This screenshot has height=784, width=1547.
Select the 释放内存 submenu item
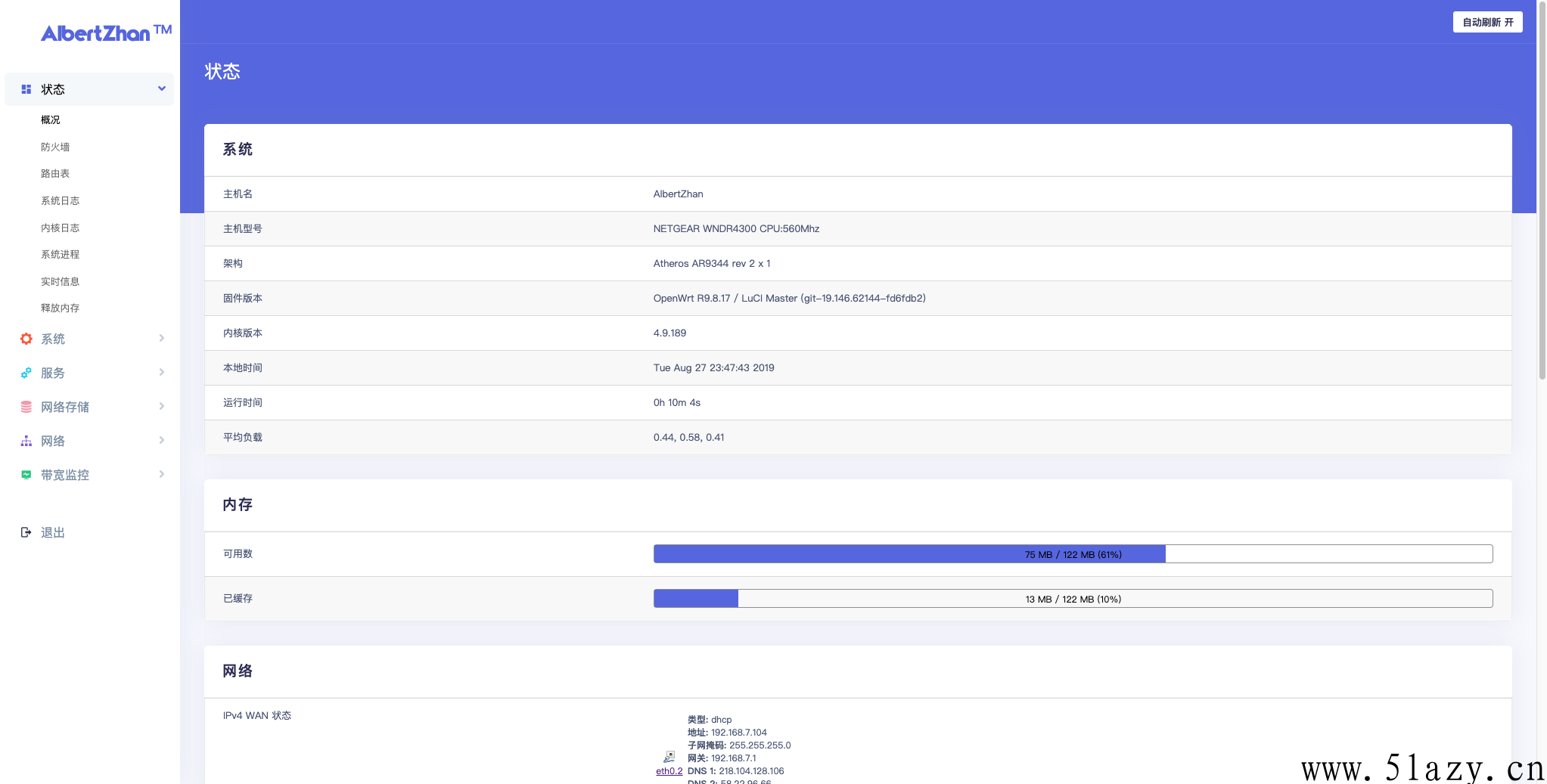(60, 308)
